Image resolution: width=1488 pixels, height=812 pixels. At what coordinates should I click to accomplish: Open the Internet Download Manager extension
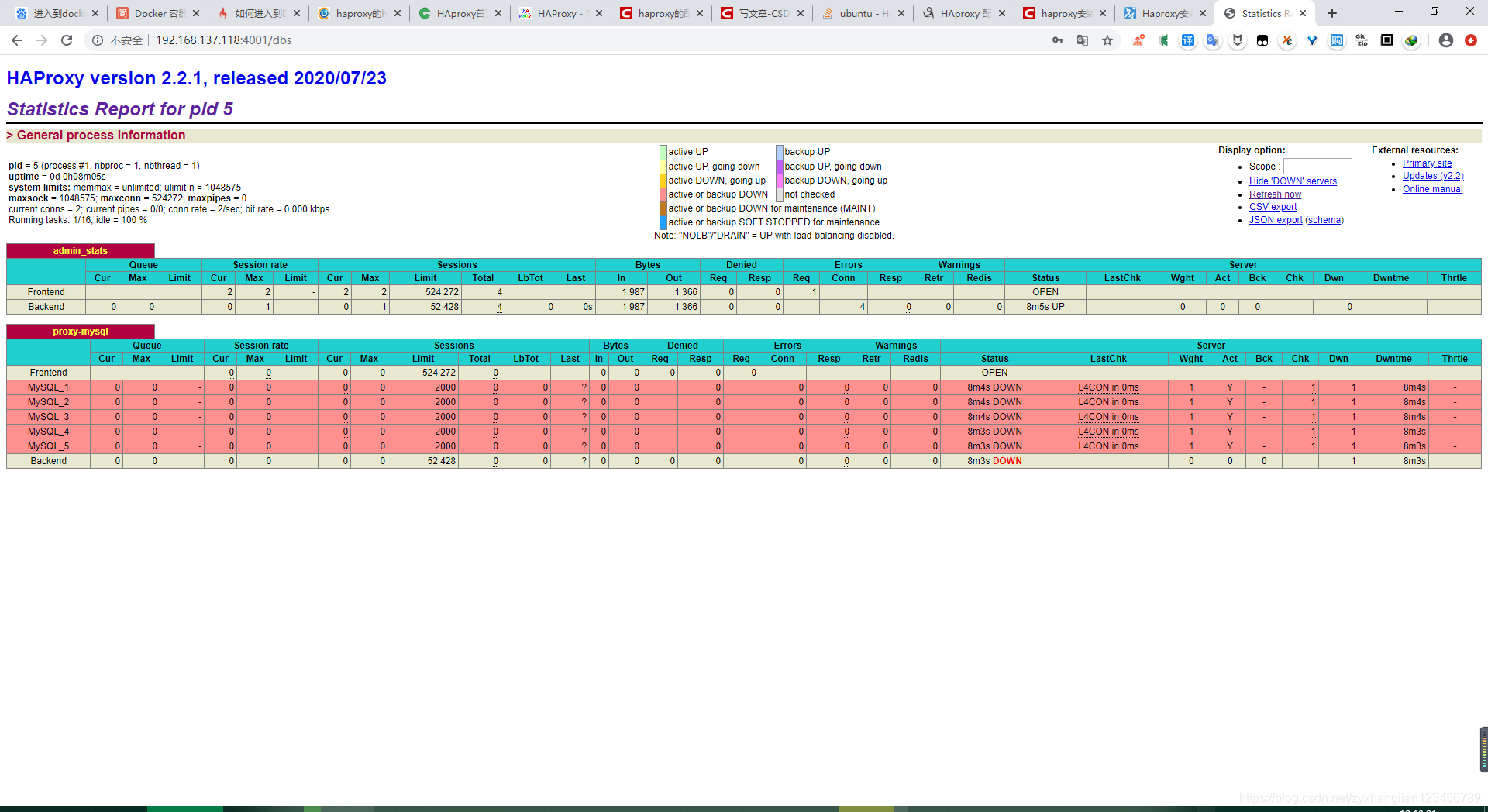(x=1411, y=40)
